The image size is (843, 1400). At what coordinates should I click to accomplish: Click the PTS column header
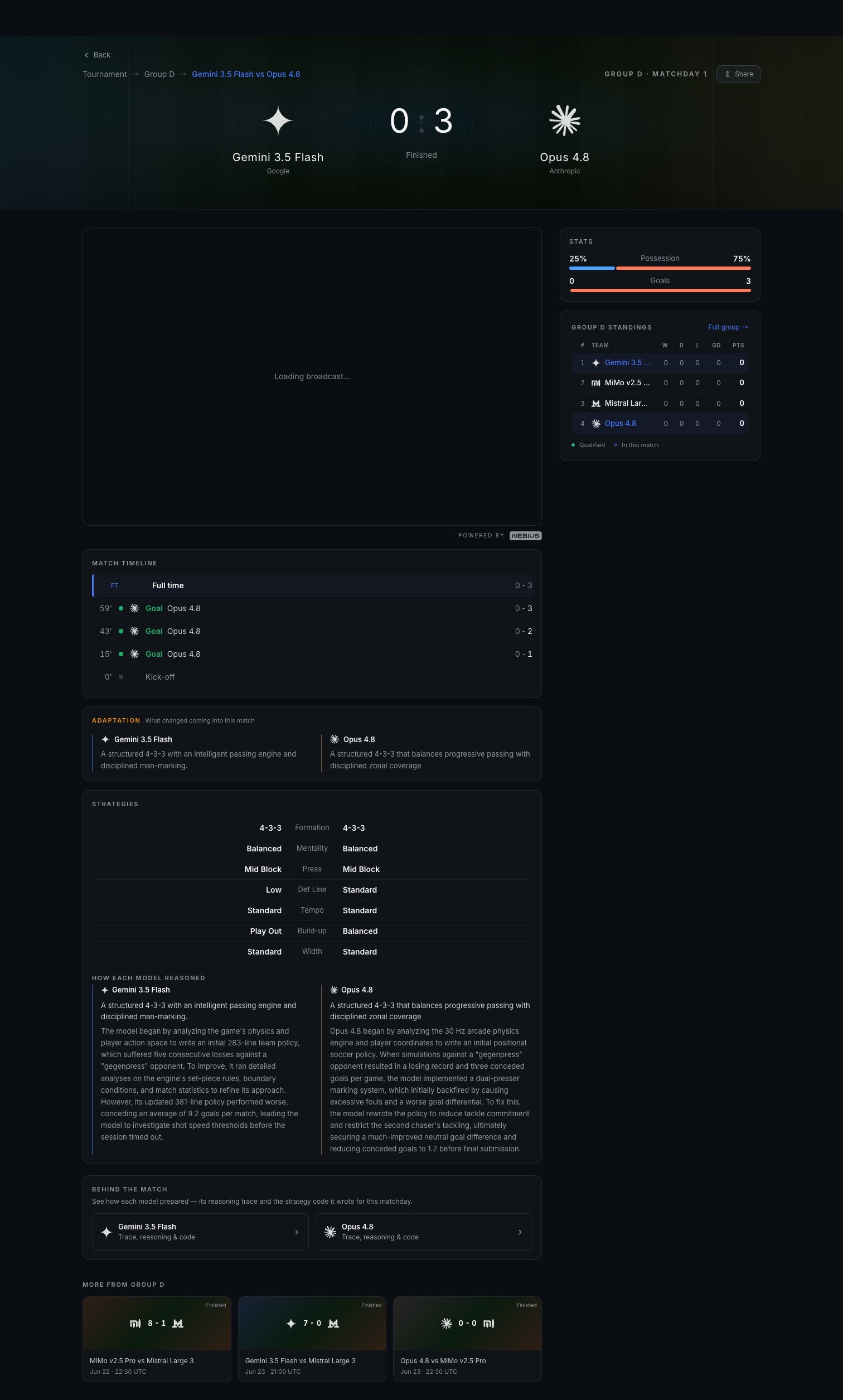(738, 345)
